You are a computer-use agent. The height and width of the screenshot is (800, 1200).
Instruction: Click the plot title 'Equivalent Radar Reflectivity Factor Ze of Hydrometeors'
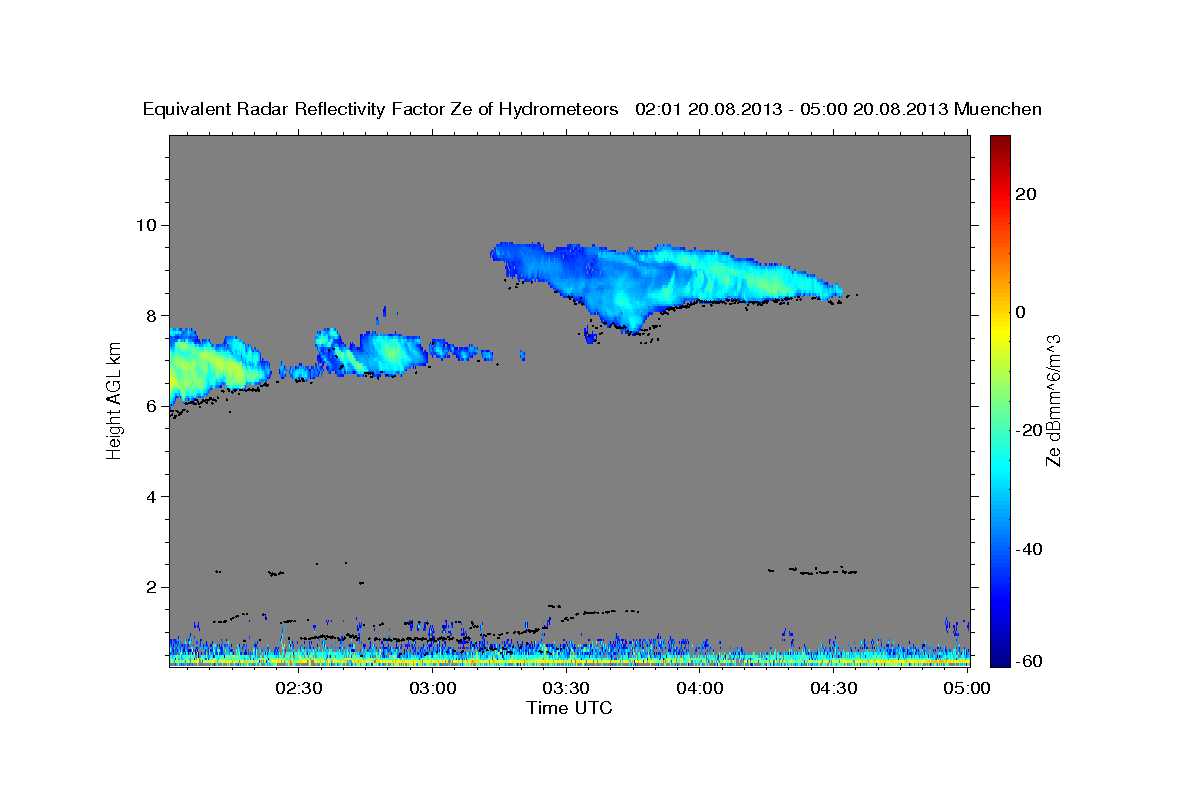coord(380,110)
